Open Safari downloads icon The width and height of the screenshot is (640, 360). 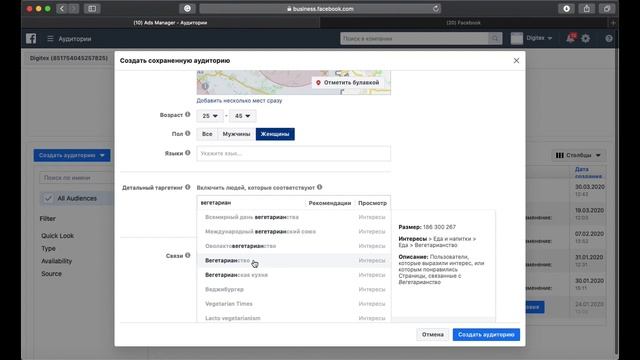(x=567, y=9)
